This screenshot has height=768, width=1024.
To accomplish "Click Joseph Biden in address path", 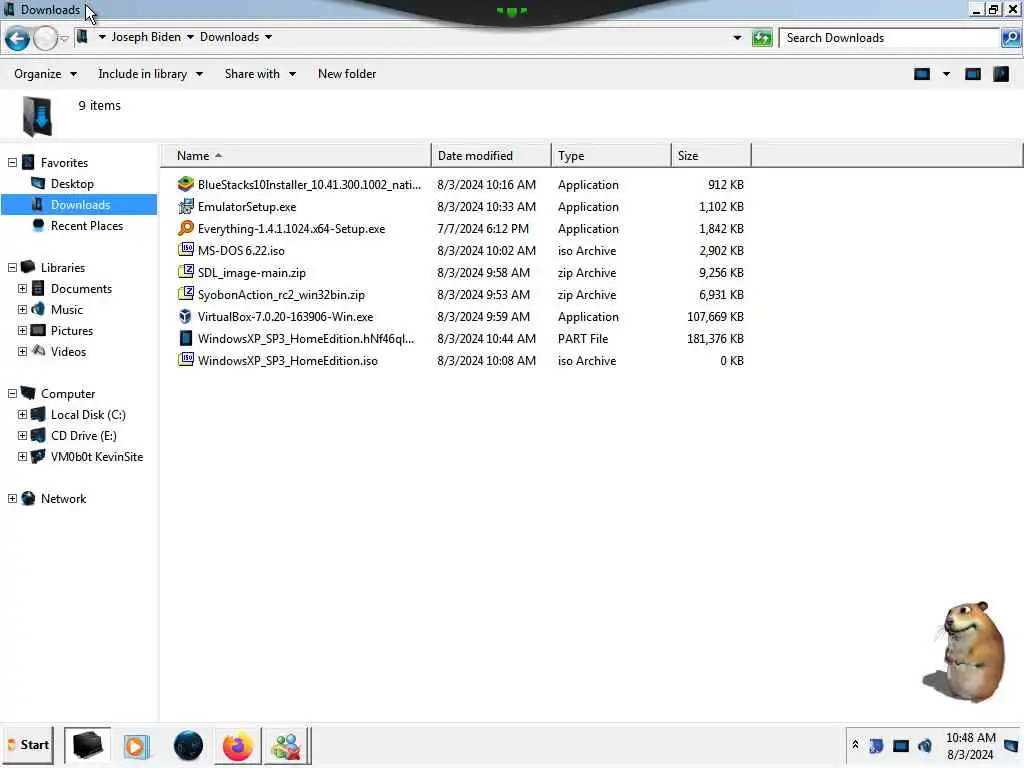I will click(x=146, y=37).
